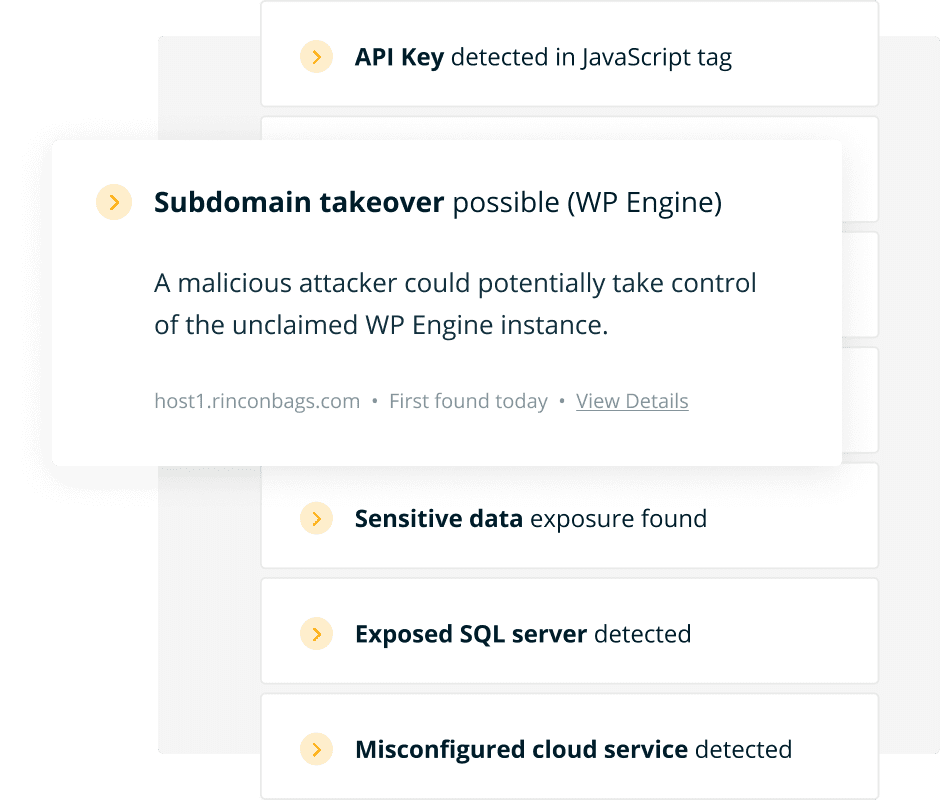Select the 'Exposed SQL server detected' title
The width and height of the screenshot is (940, 800).
tap(522, 634)
